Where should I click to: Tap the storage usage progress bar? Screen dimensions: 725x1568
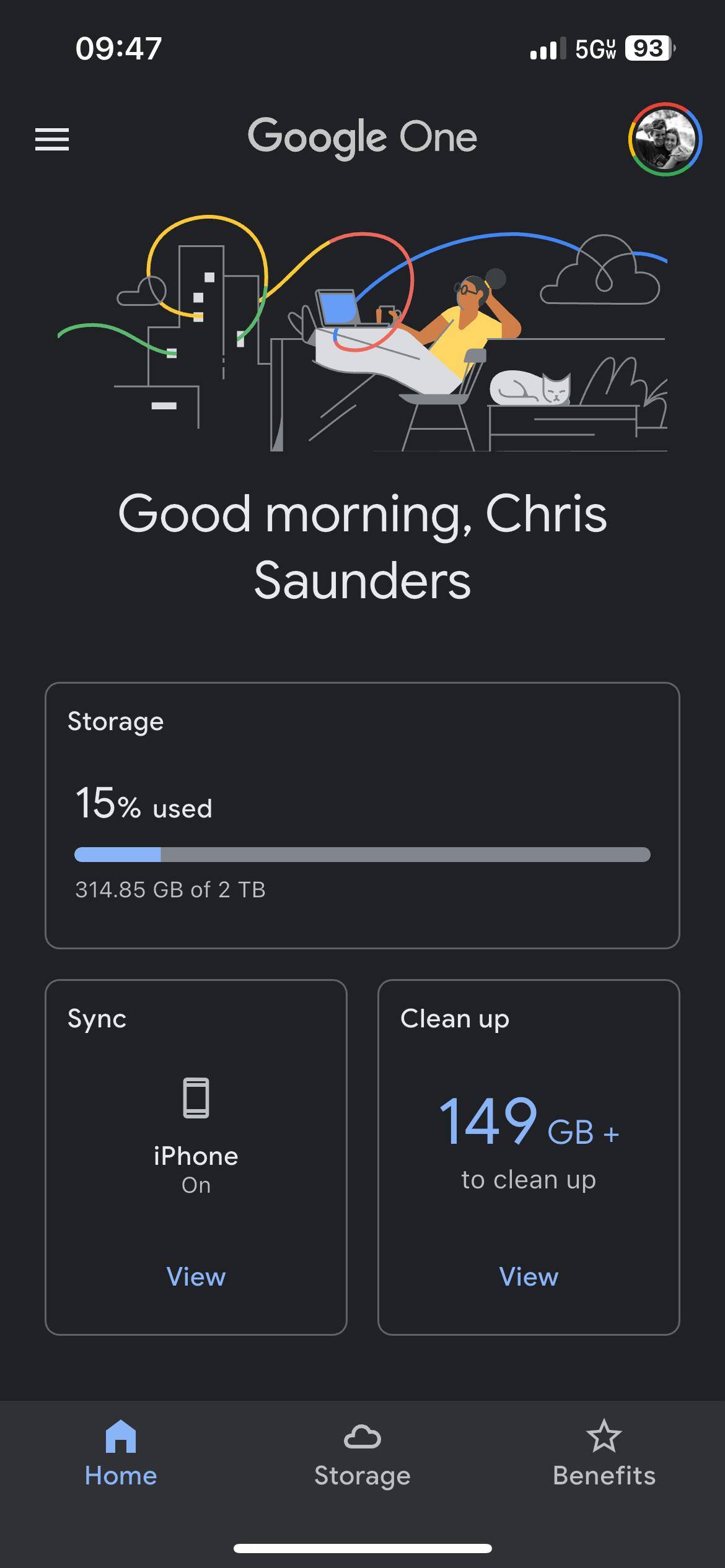(x=362, y=855)
